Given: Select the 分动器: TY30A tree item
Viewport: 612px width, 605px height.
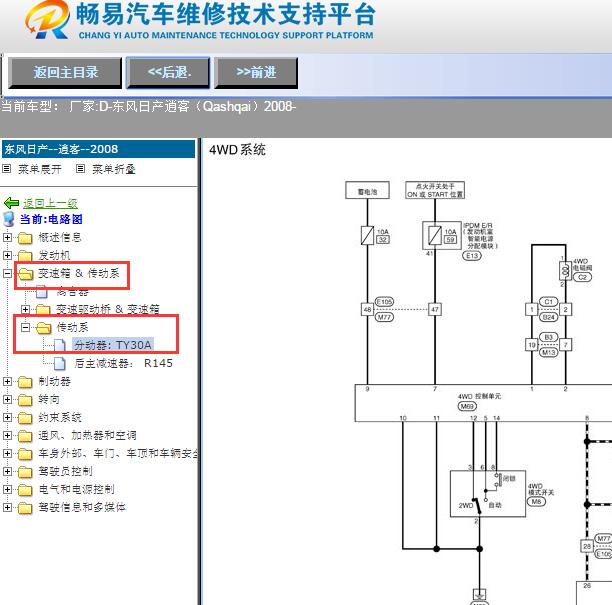Looking at the screenshot, I should coord(113,345).
